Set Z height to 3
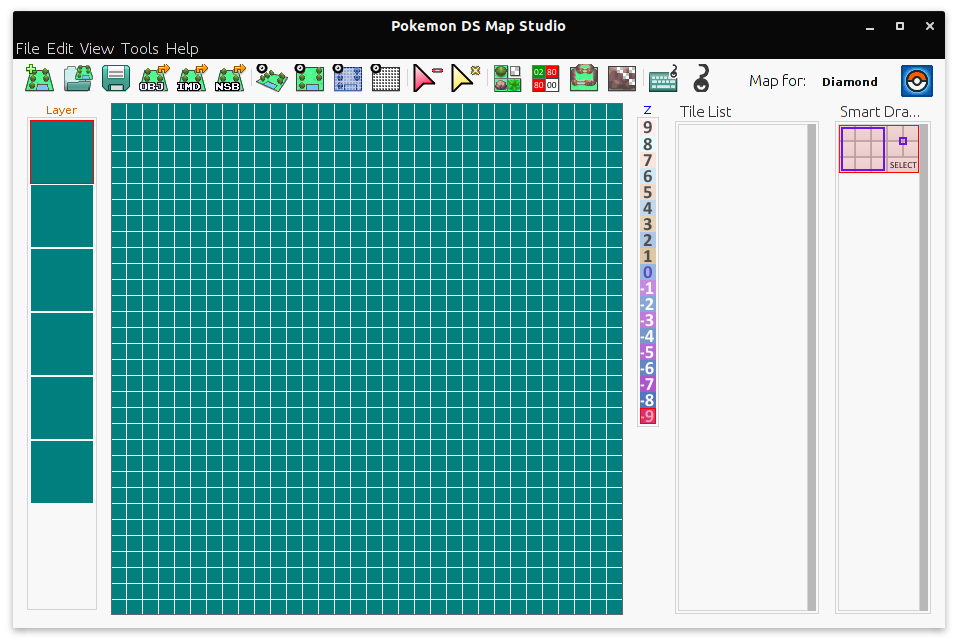958x644 pixels. [648, 224]
